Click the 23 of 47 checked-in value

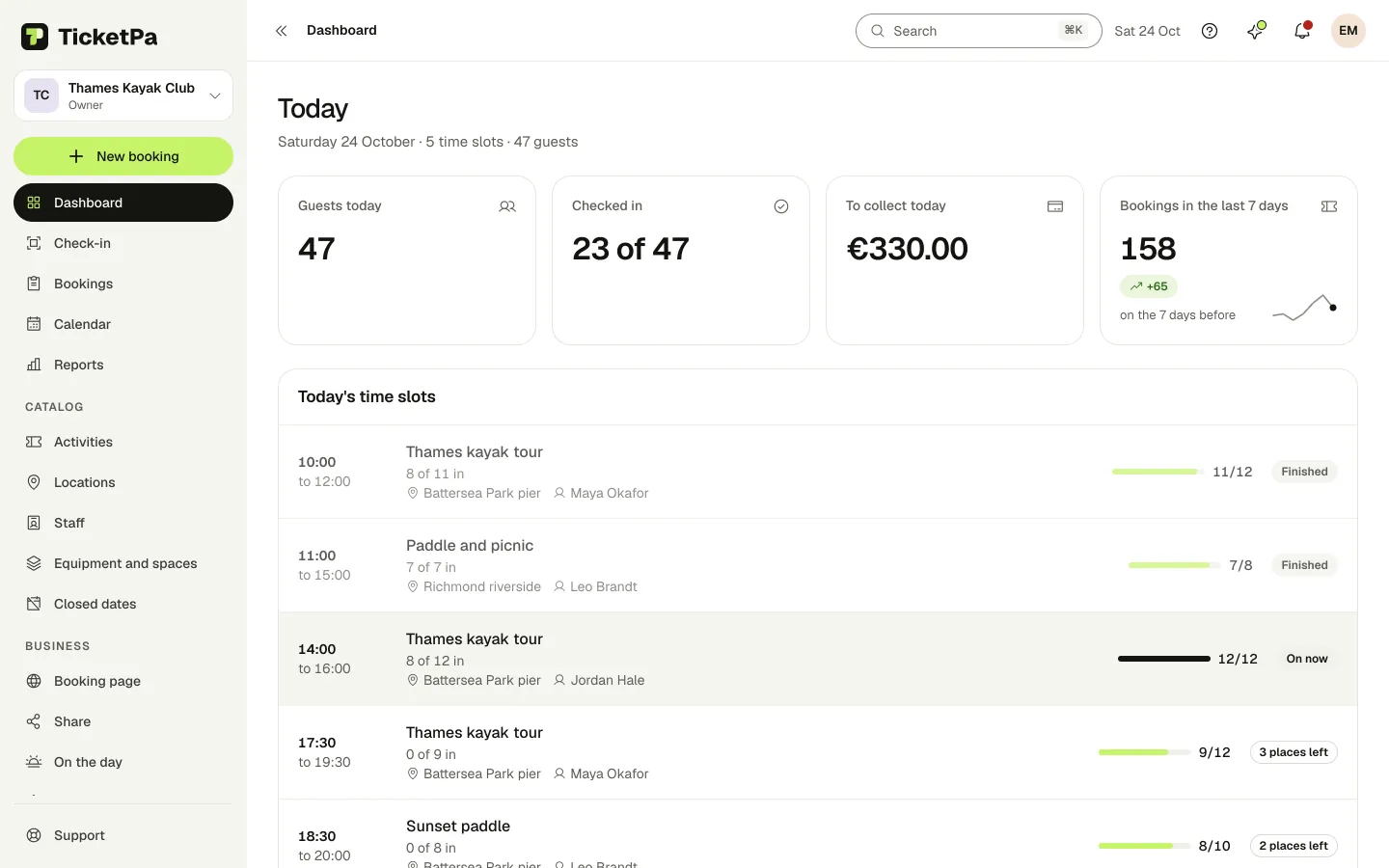tap(631, 249)
